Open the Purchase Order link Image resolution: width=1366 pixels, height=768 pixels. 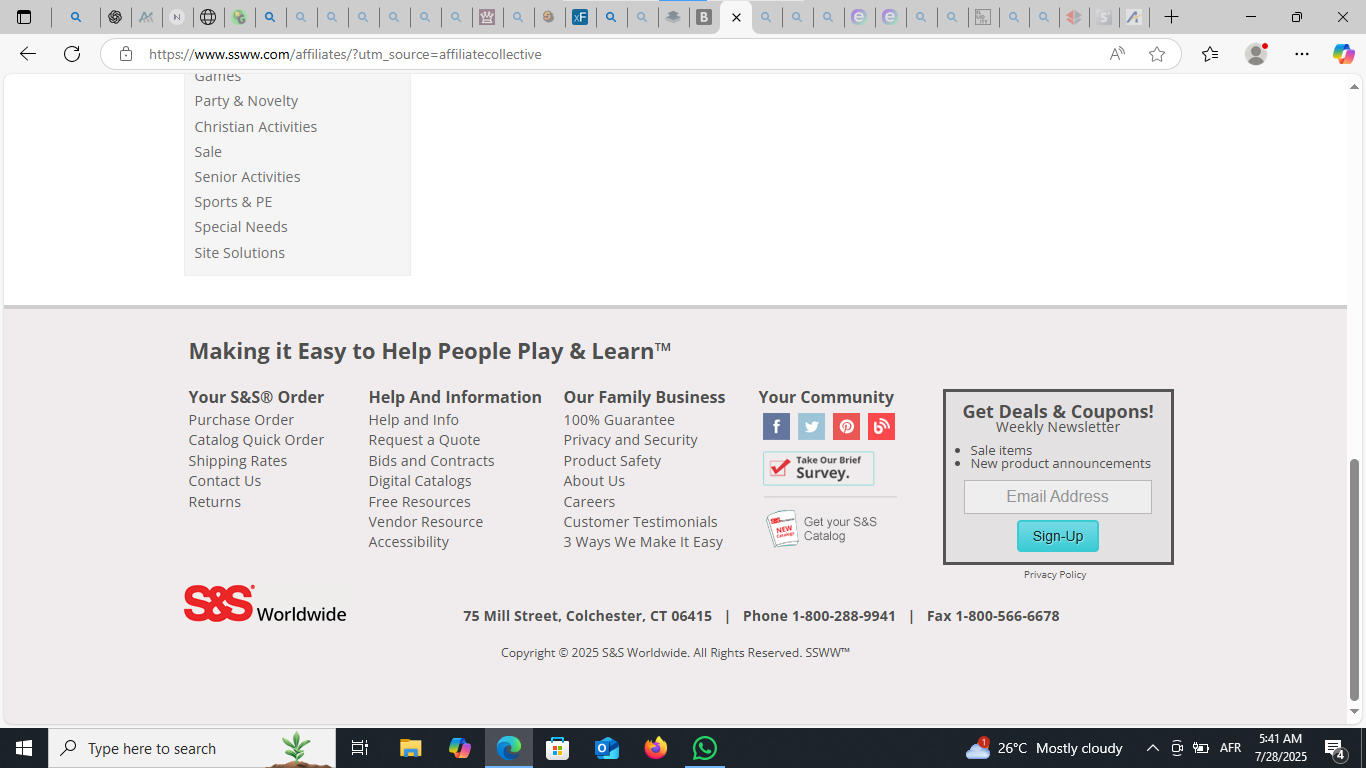241,420
